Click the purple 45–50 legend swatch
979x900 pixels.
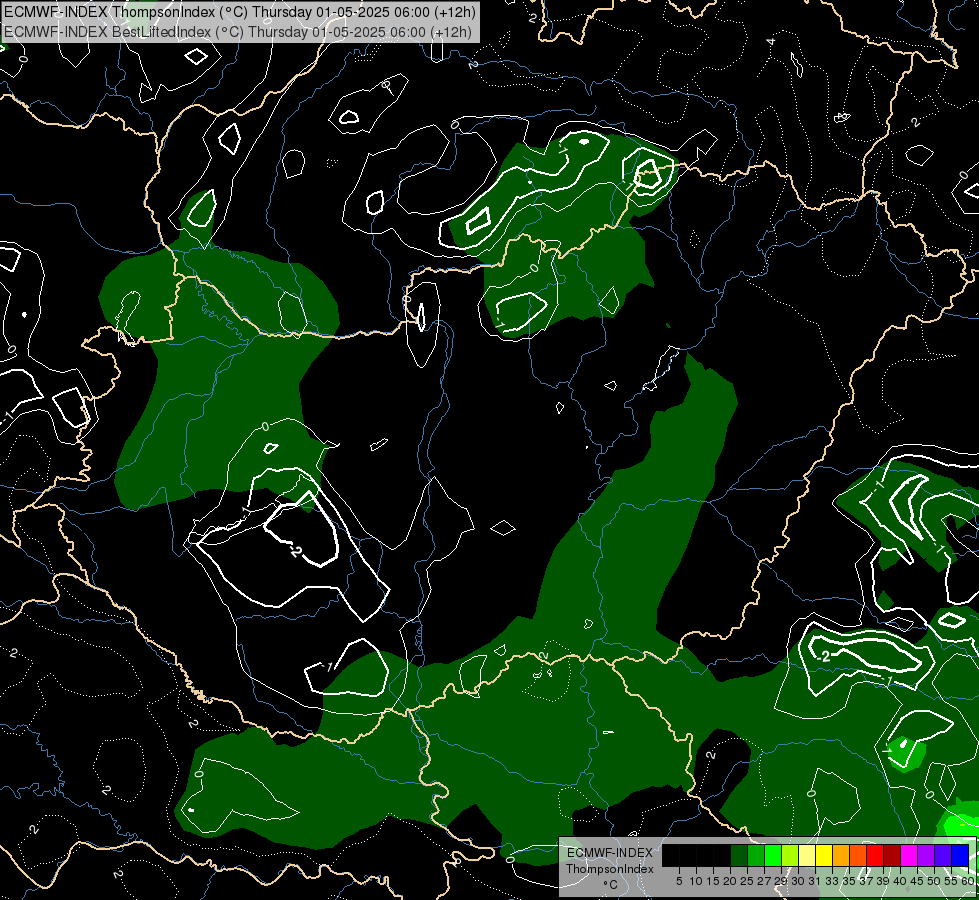(926, 855)
